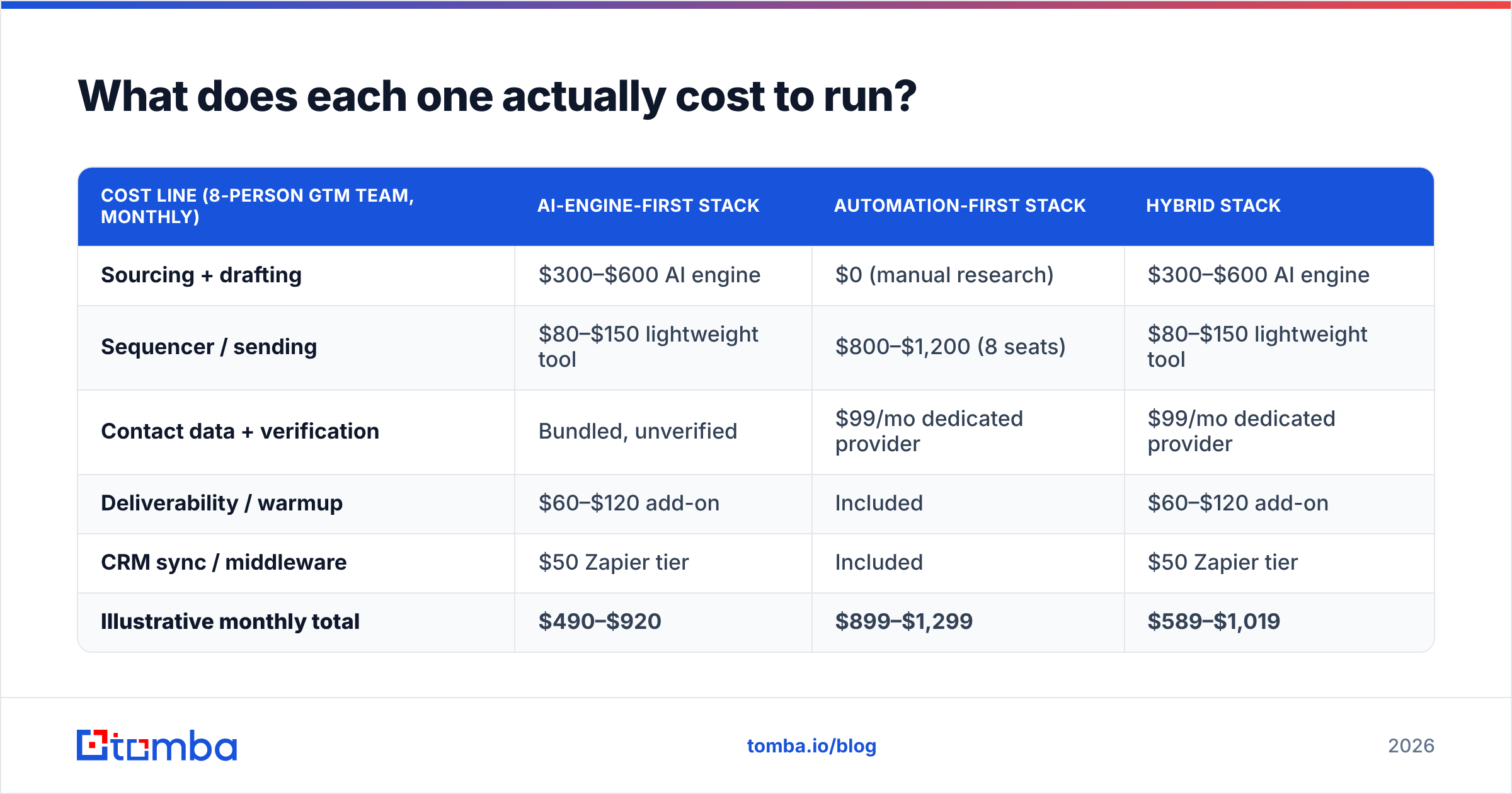Click the Tomba logo

point(157,745)
